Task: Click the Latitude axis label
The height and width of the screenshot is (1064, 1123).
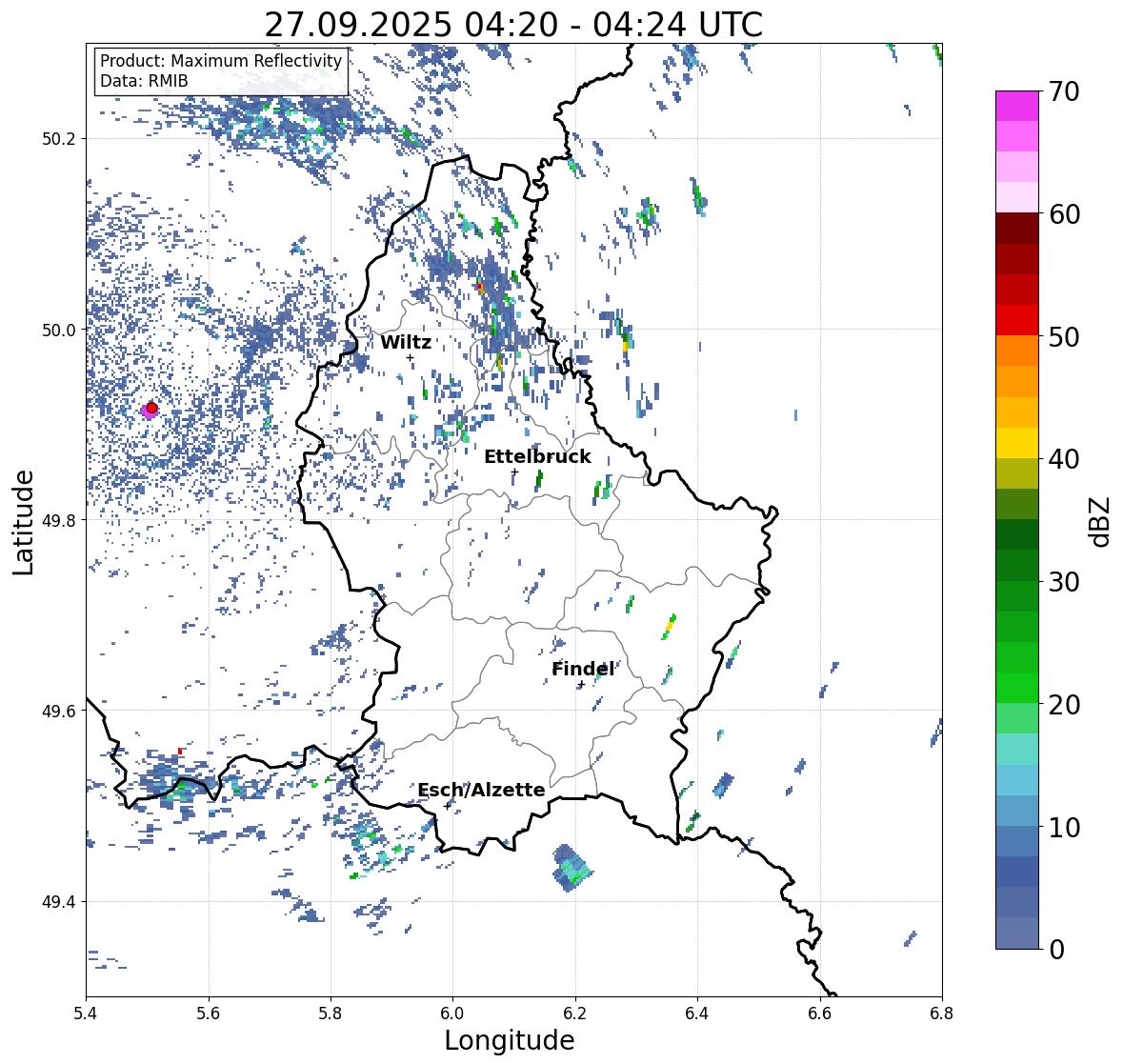Action: pos(24,522)
